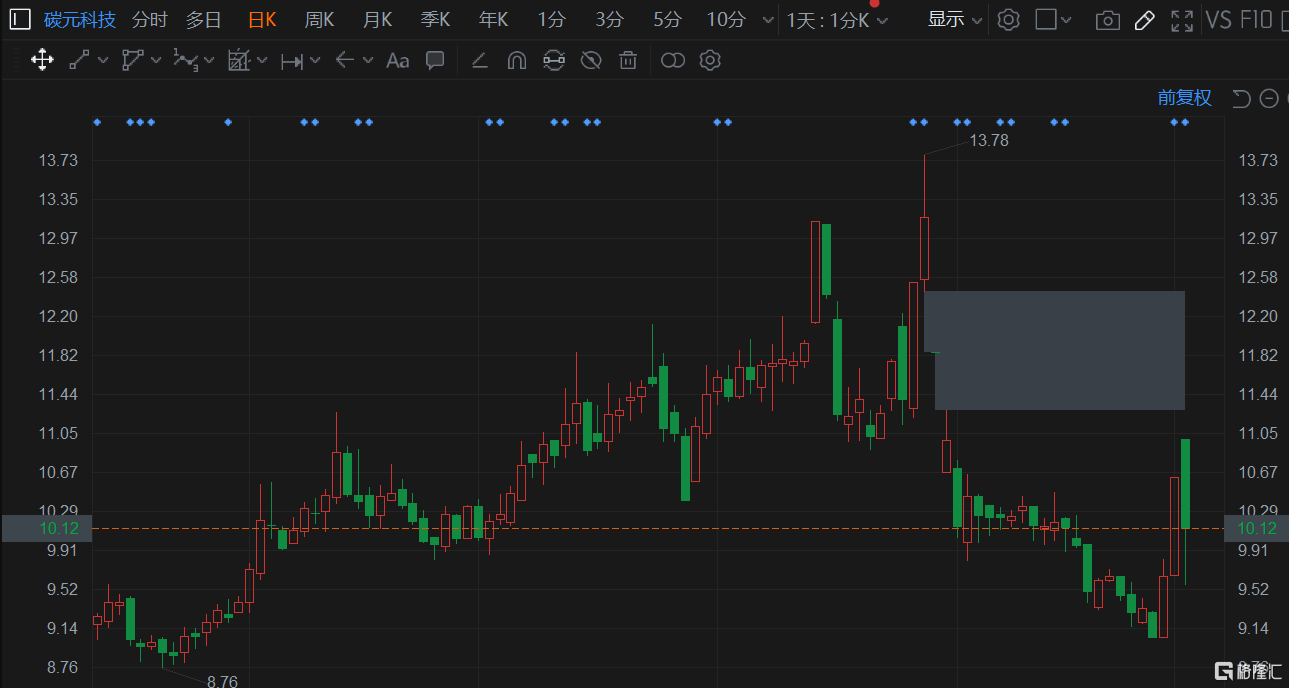Screen dimensions: 1289x688
Task: Select the trend line drawing tool
Action: click(79, 60)
